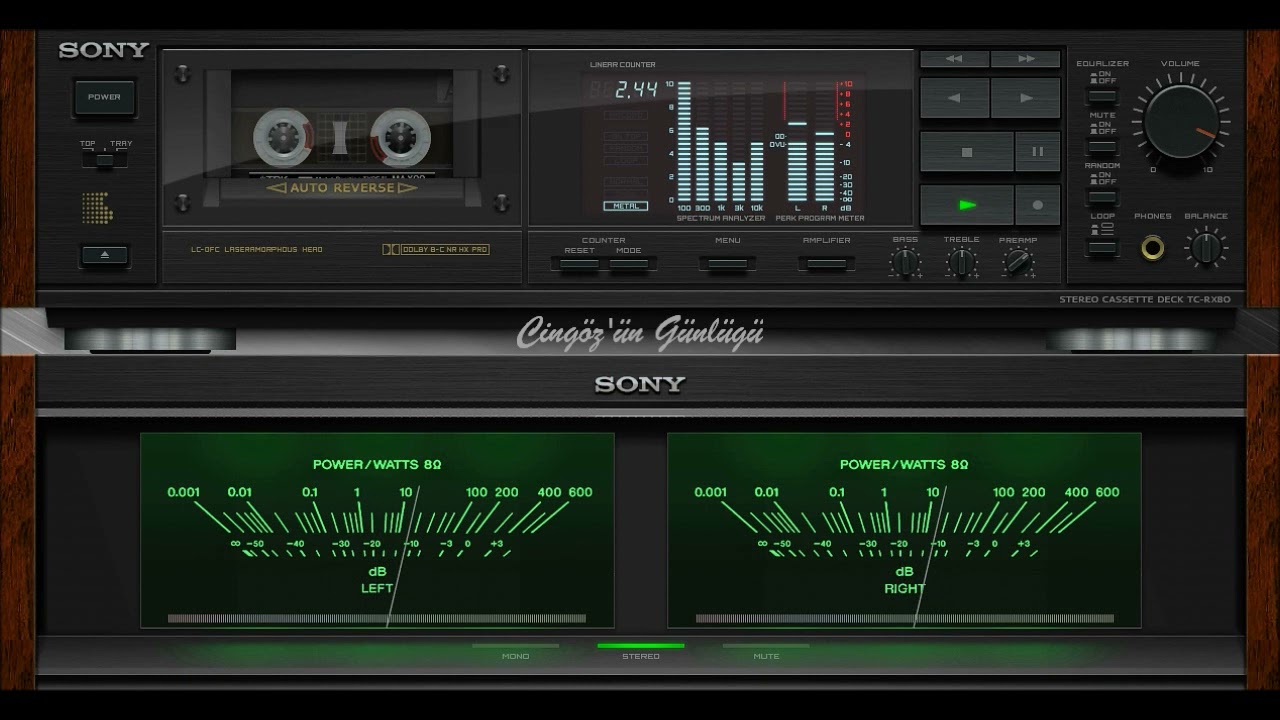Click the Cingöz'ün Günlüğü title text
This screenshot has height=720, width=1280.
(640, 333)
